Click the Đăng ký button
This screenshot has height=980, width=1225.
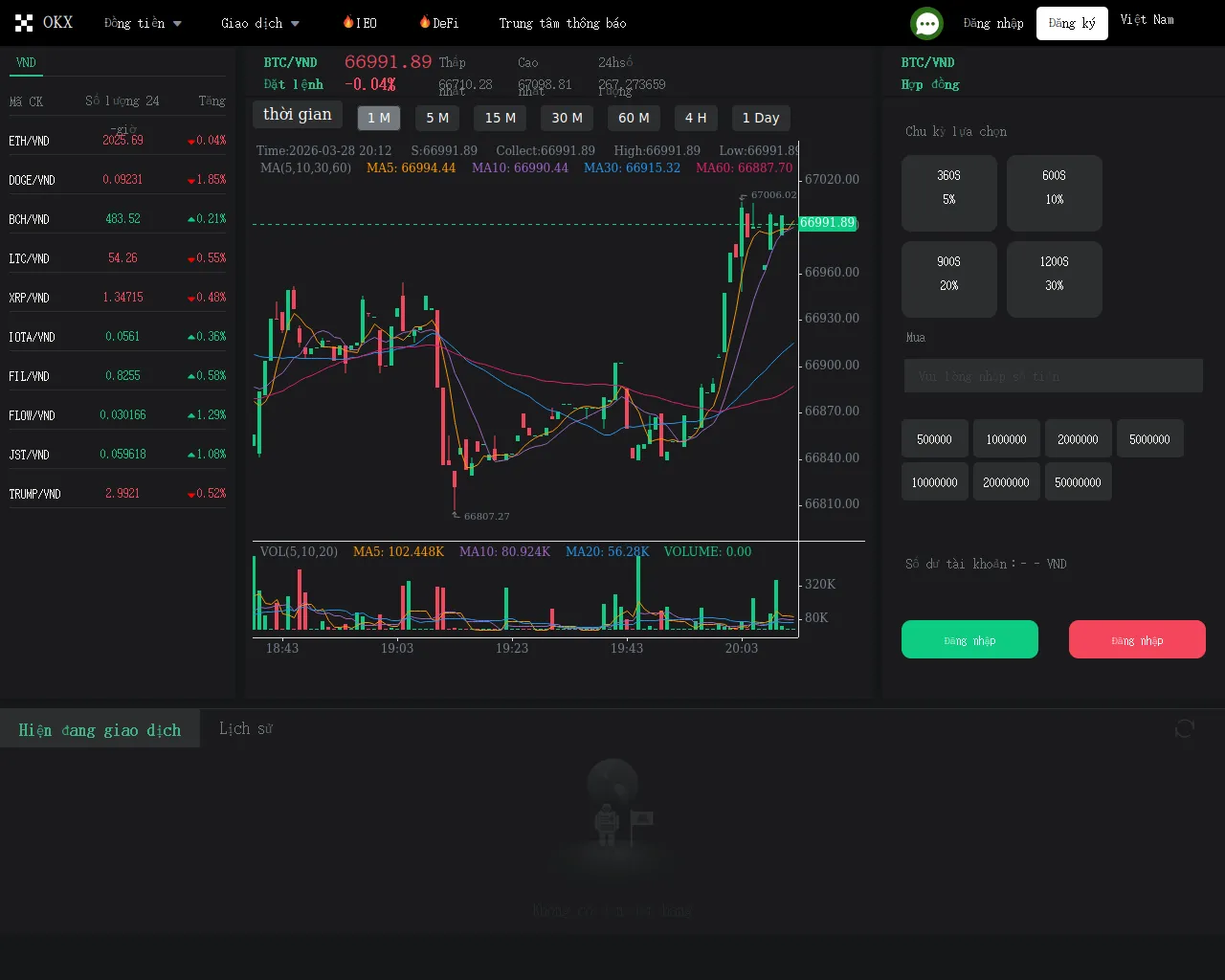click(x=1071, y=23)
